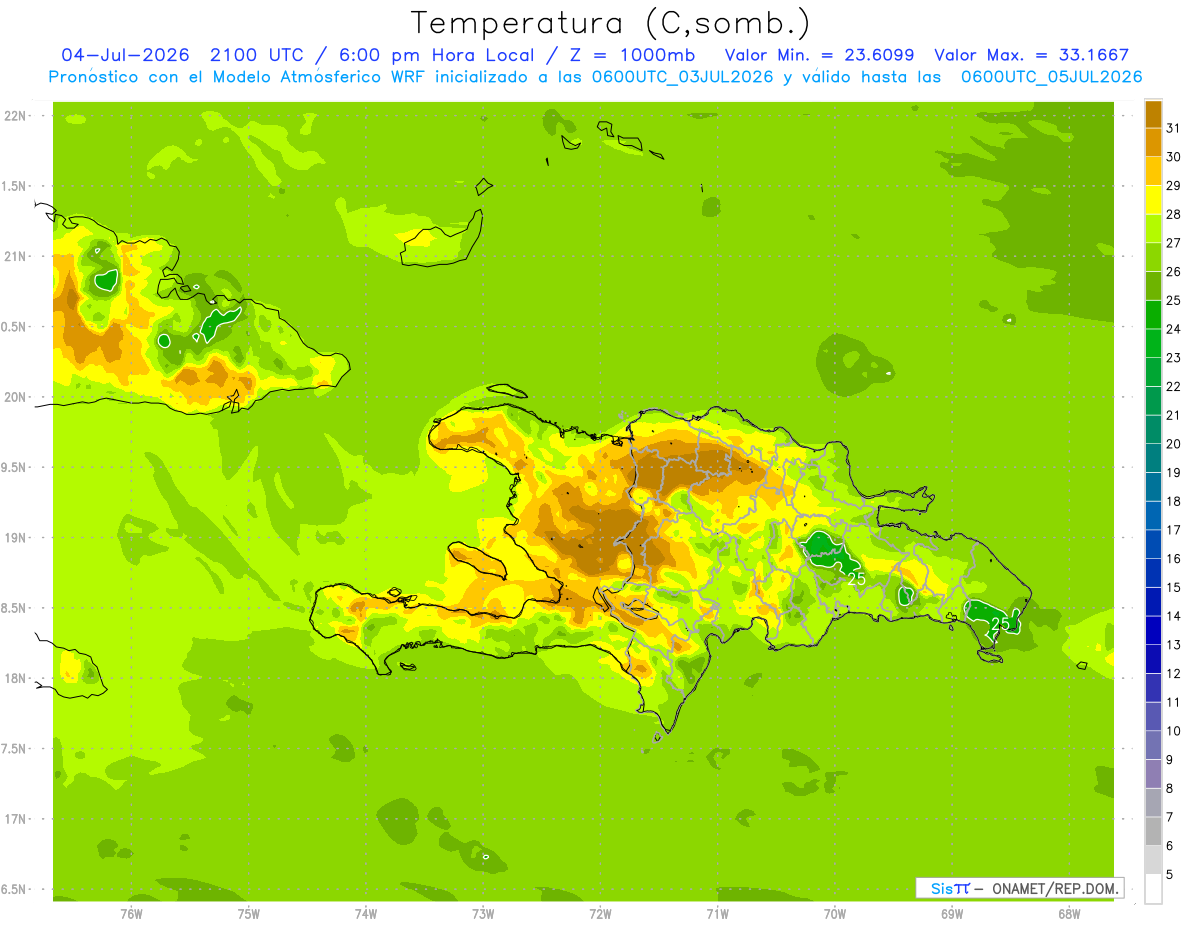
Task: Click the topmost legend band above 31
Action: (x=1153, y=114)
